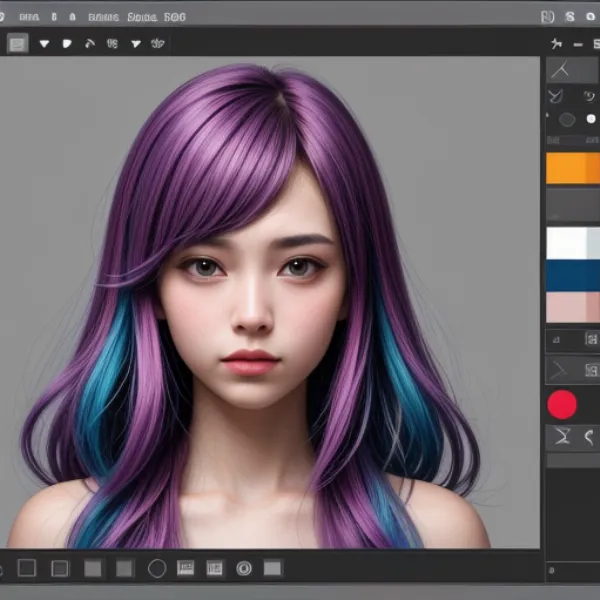
Task: Click the highlighted gray square button in the top toolbar
Action: (18, 44)
